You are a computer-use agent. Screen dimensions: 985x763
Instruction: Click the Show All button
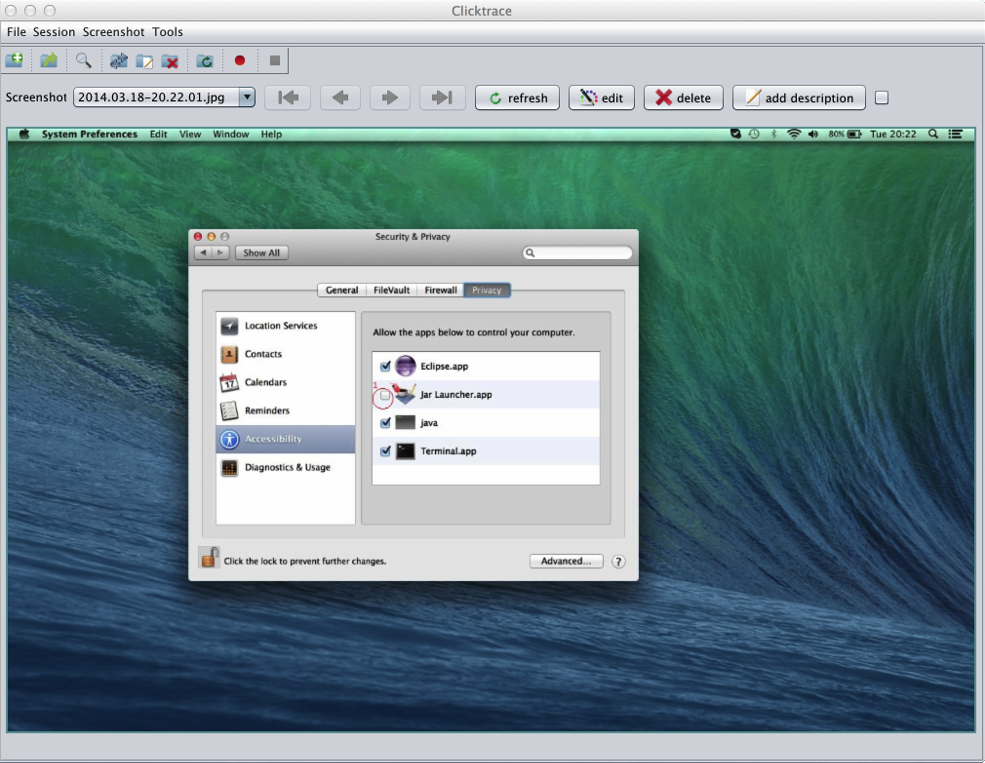[261, 252]
